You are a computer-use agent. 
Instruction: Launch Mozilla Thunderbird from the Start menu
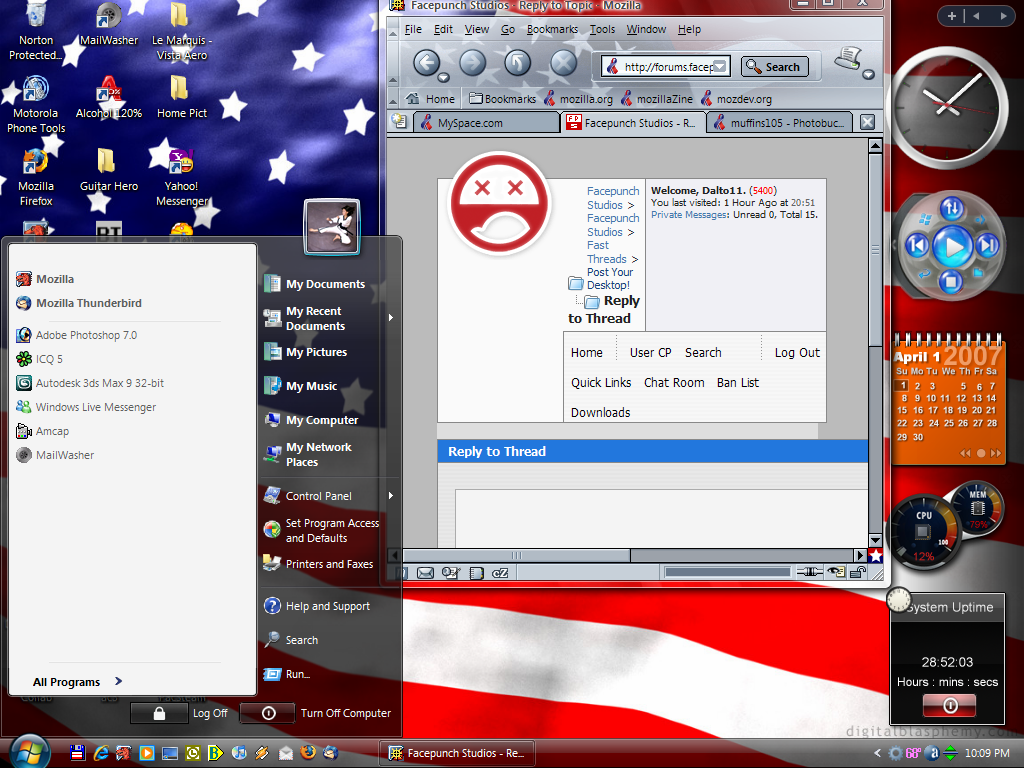click(78, 303)
